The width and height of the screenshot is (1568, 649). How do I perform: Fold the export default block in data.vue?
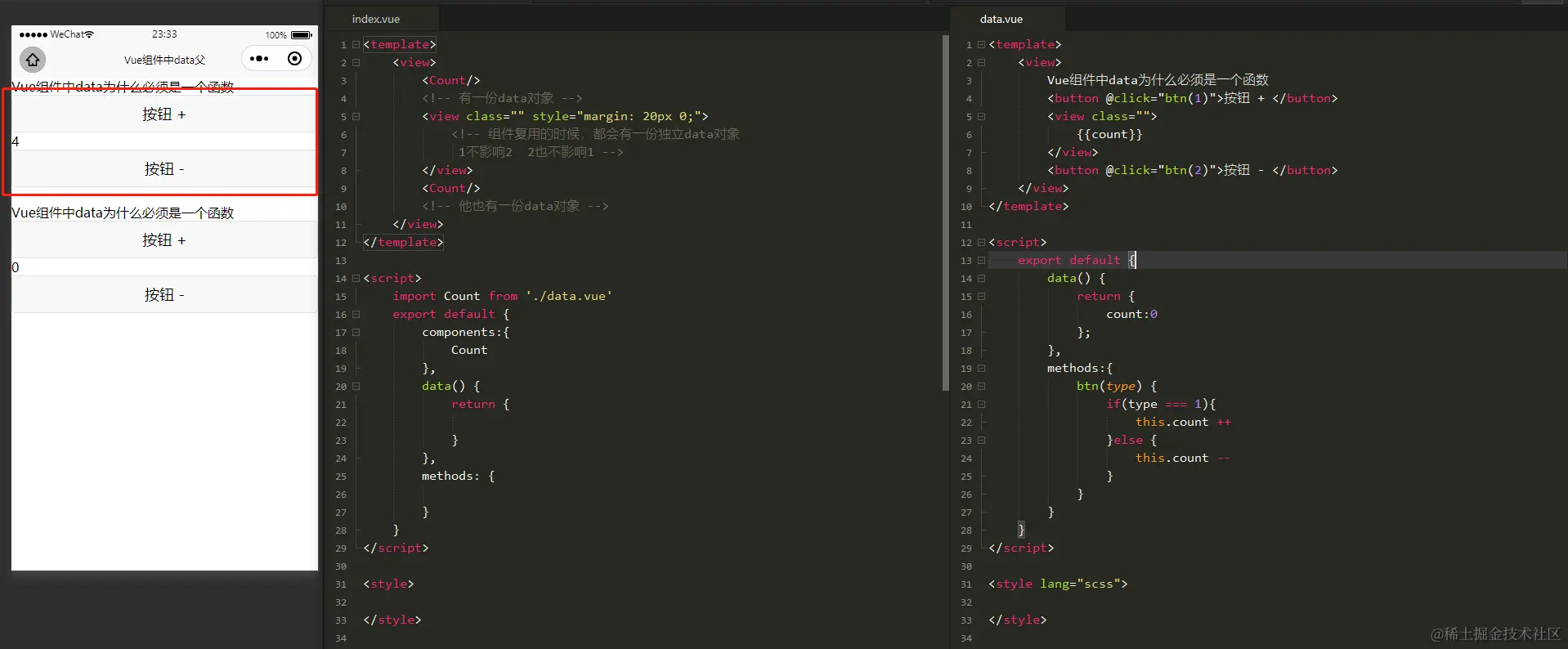pos(982,261)
